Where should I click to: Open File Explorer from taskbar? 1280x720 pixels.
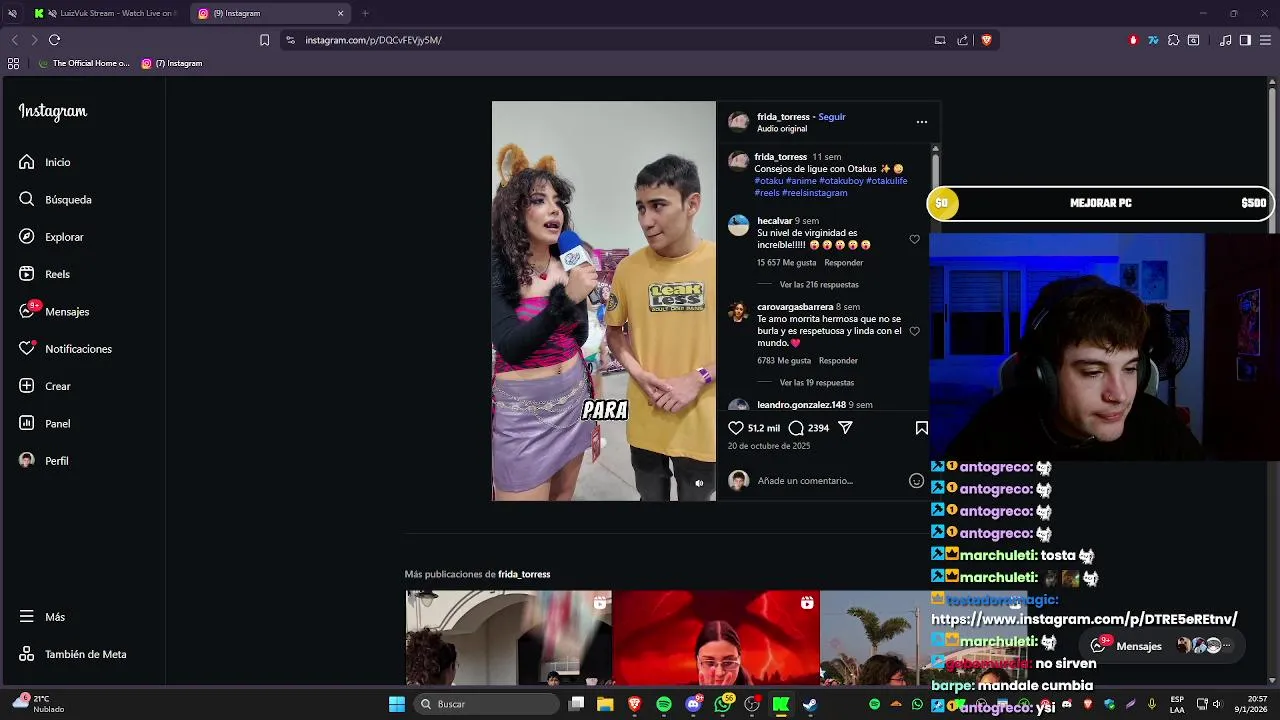tap(605, 704)
